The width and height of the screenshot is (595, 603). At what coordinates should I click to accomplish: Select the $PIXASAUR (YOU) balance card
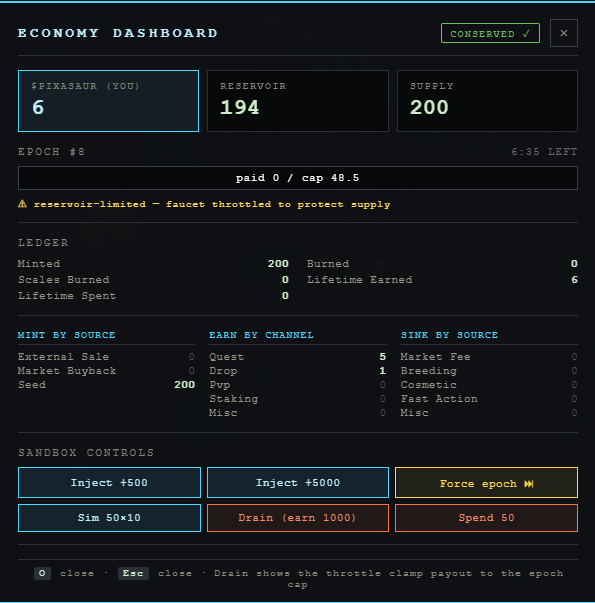coord(108,101)
